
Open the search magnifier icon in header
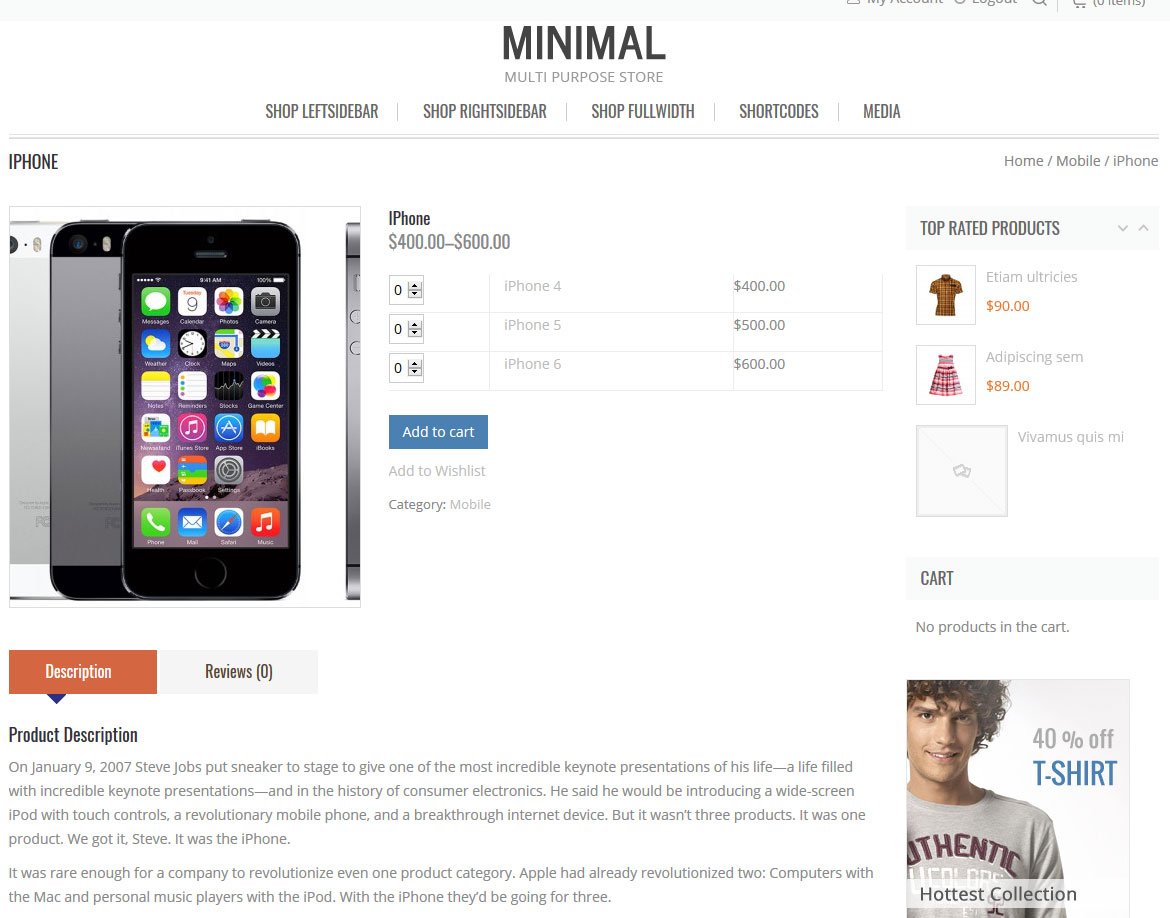(x=1039, y=2)
